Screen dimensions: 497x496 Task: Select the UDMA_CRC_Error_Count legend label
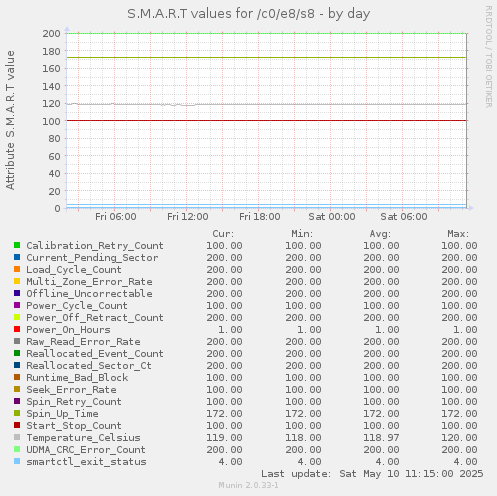86,450
